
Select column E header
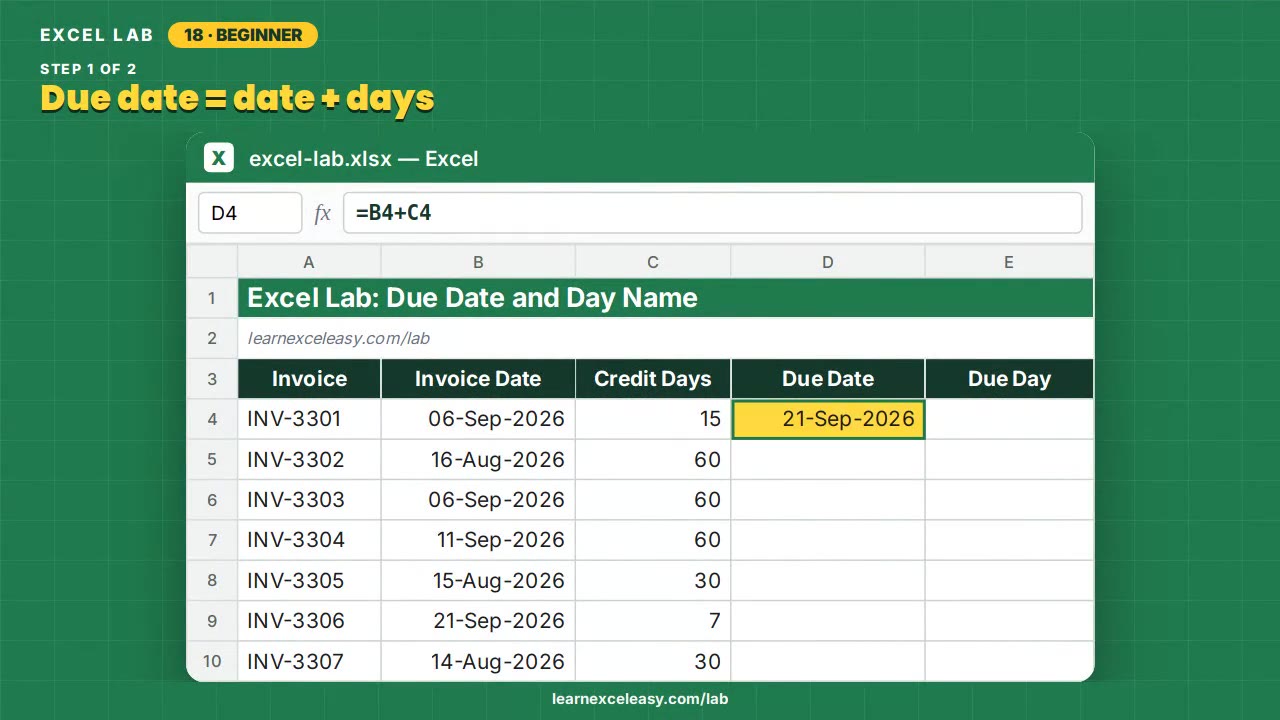point(1009,262)
